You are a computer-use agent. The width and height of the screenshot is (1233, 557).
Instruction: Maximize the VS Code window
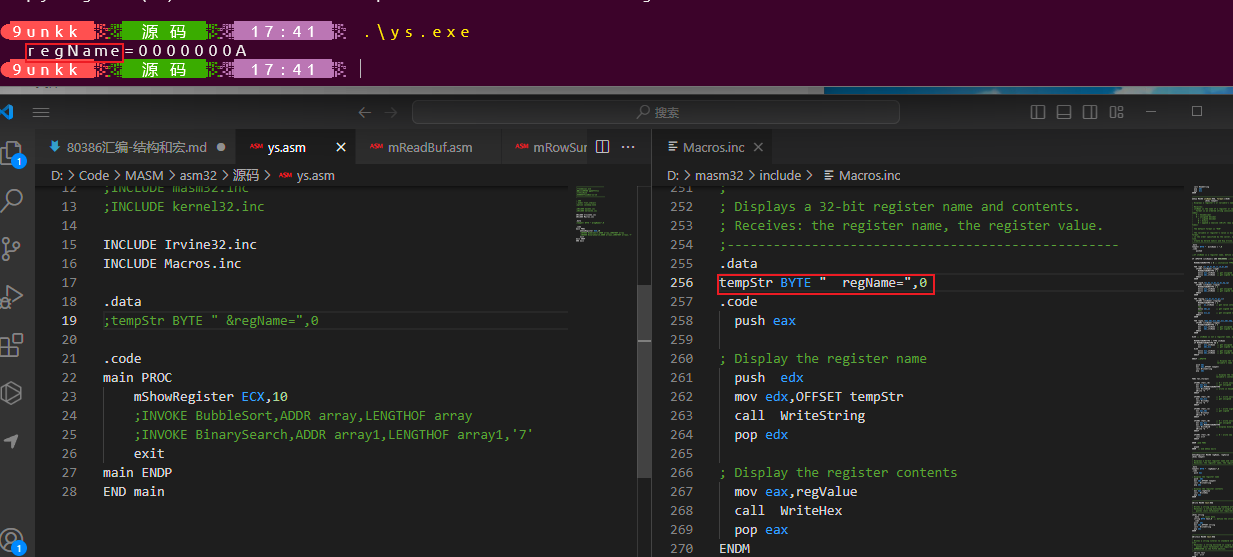(x=1197, y=112)
